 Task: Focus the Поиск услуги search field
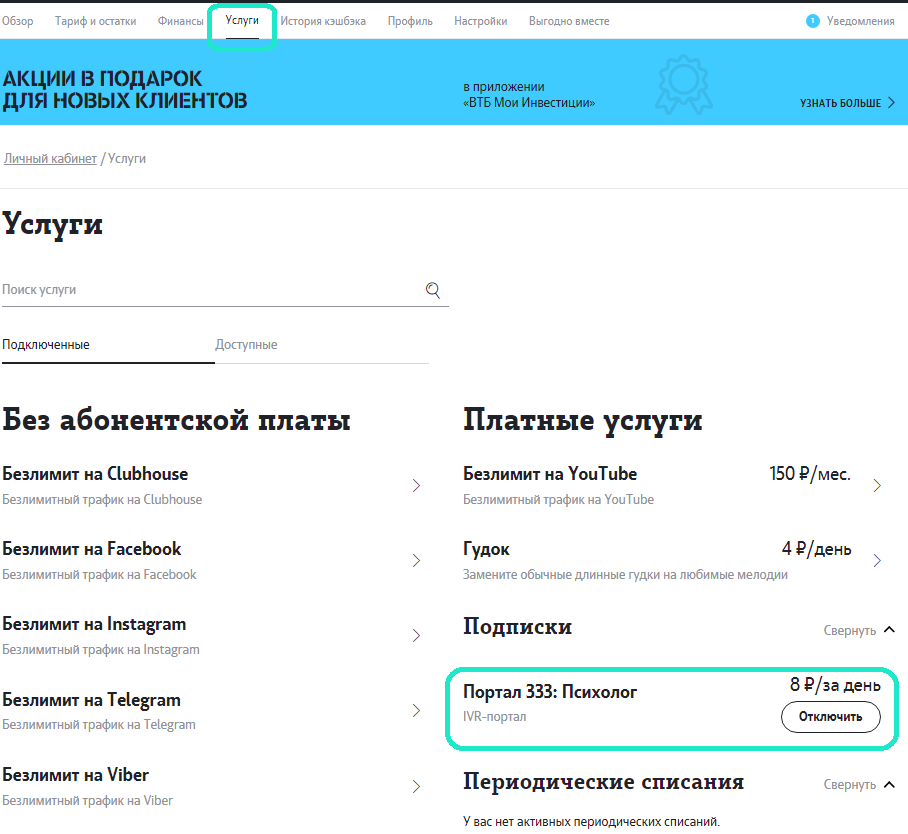click(210, 290)
